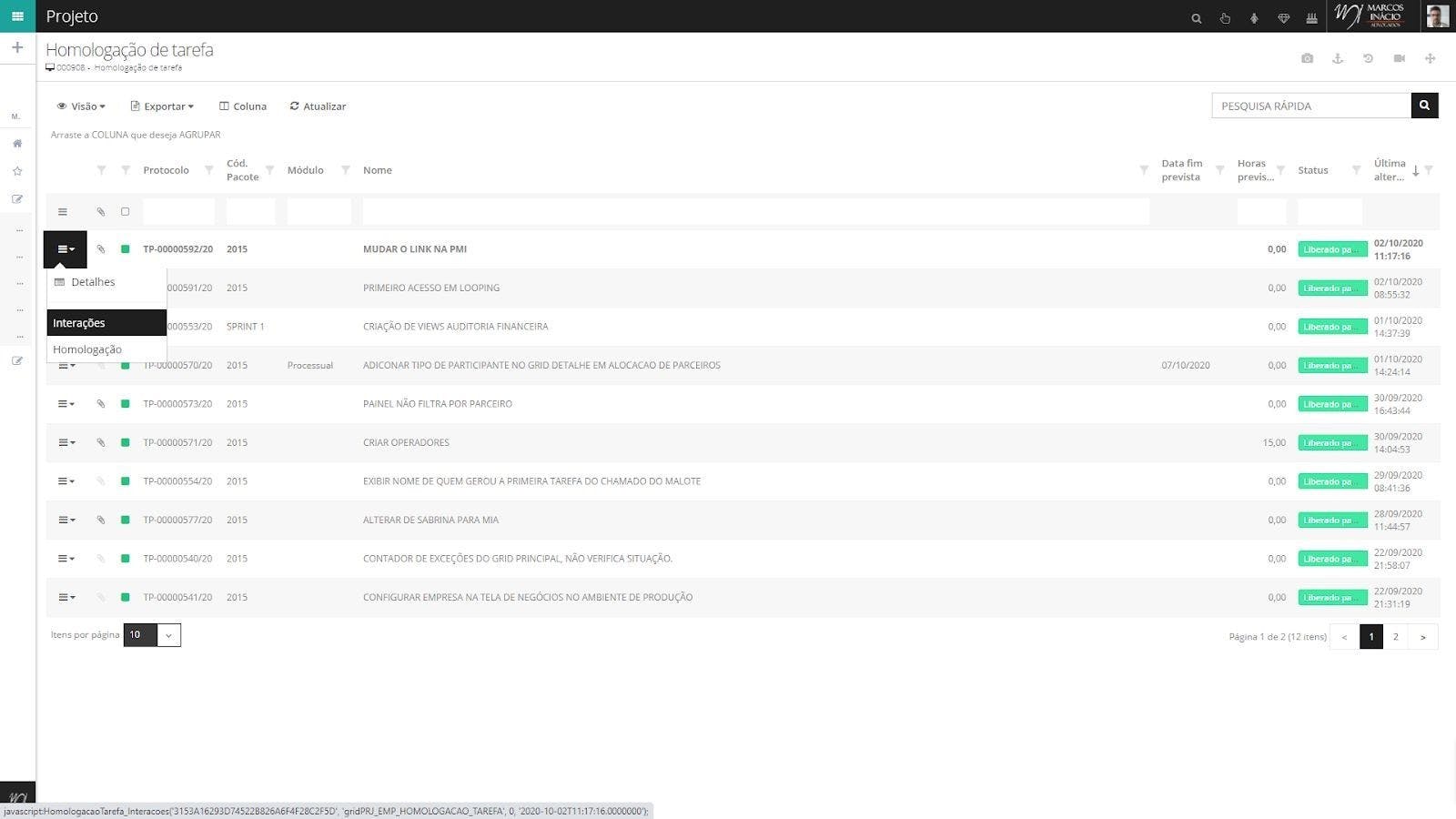Focus the PESQUISA RÁPIDA search field
The width and height of the screenshot is (1456, 819).
[1311, 106]
